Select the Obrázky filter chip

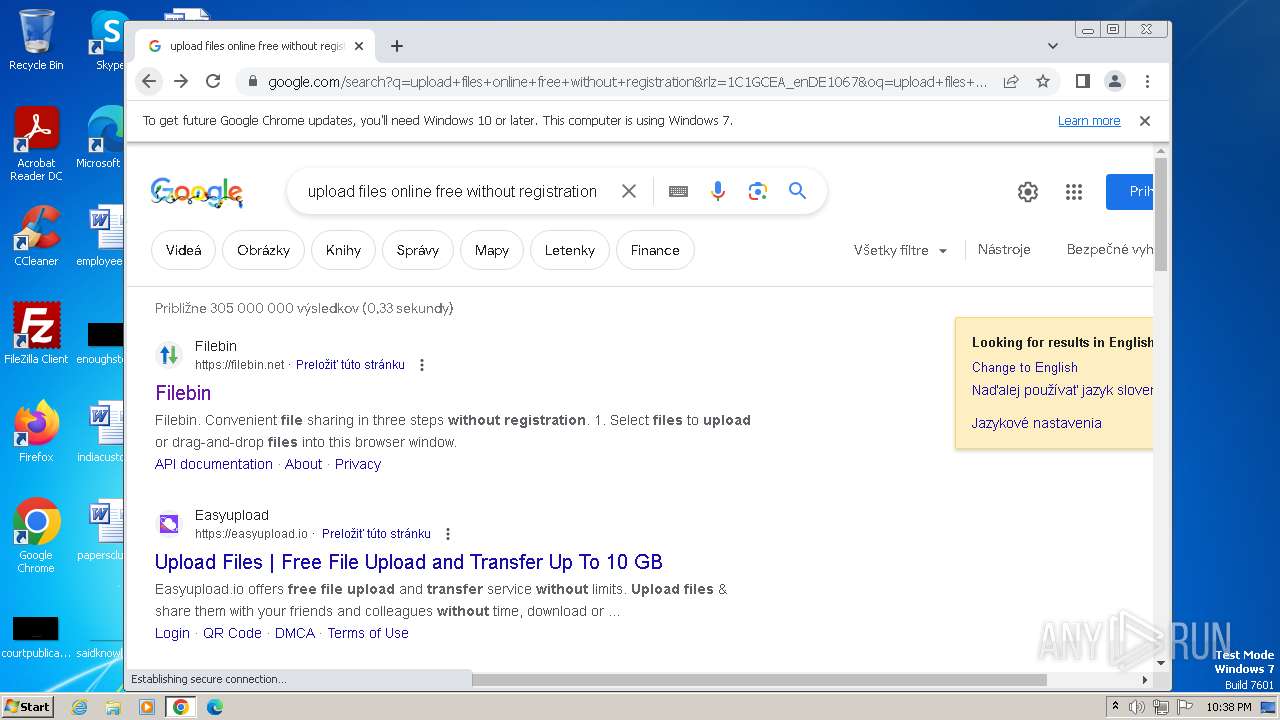coord(263,250)
